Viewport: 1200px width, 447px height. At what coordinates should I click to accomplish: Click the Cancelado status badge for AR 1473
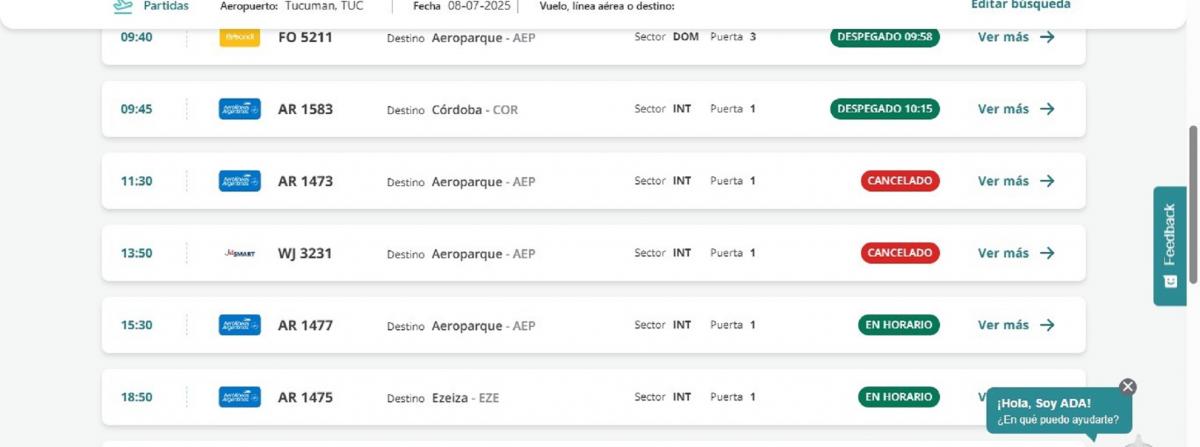[900, 181]
